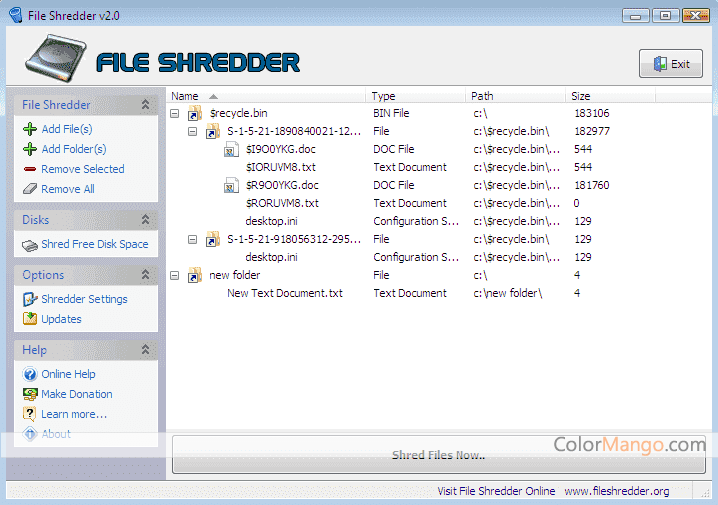This screenshot has width=718, height=505.
Task: Collapse the $recycle.bin tree node
Action: (x=176, y=114)
